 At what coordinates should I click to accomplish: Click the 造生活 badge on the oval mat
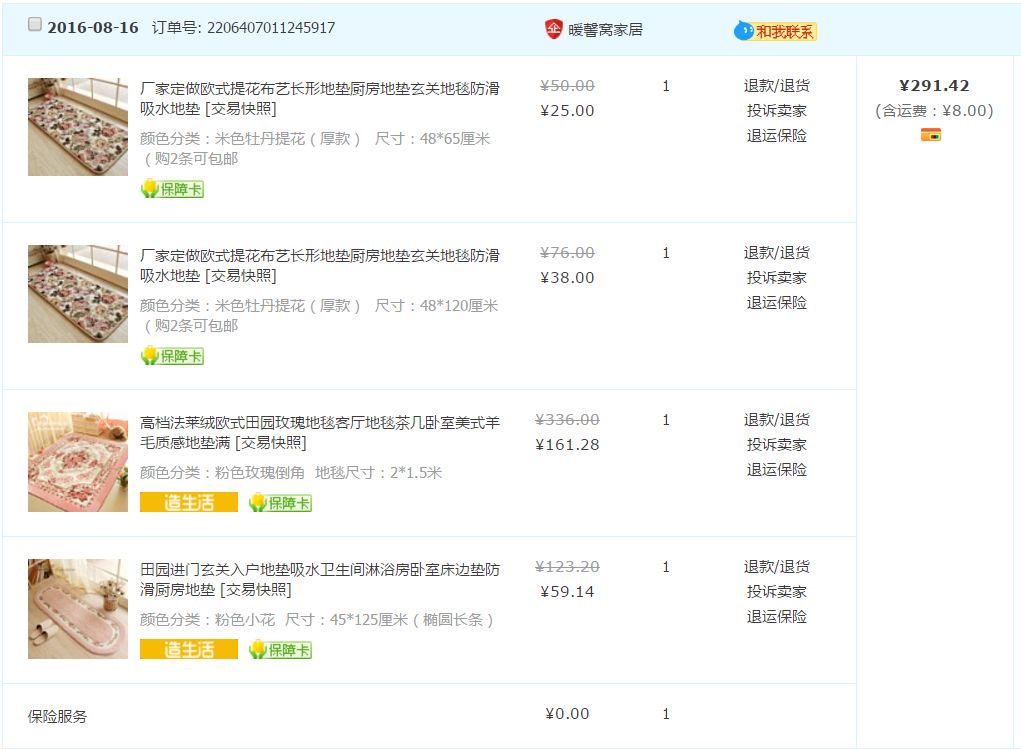(189, 649)
